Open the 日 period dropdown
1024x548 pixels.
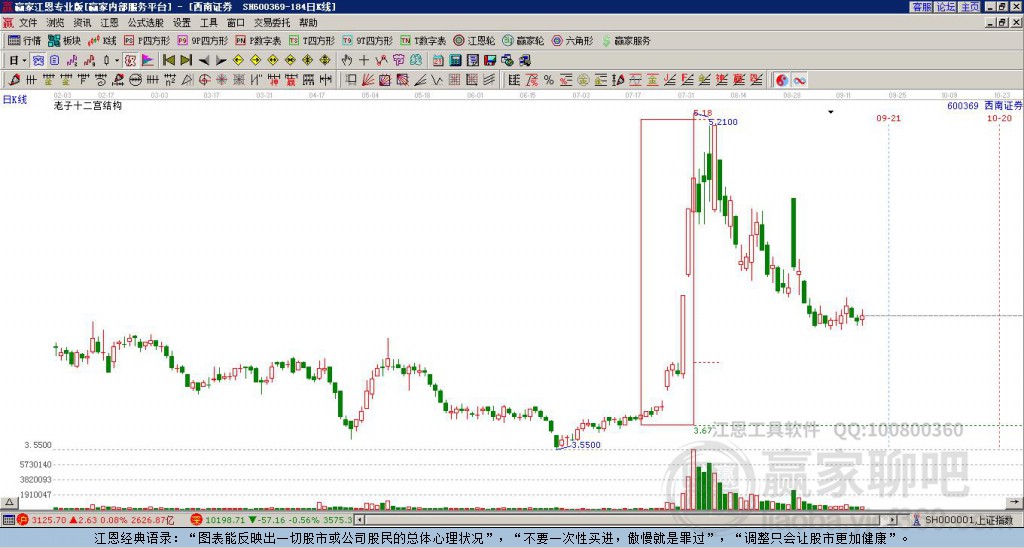tap(18, 60)
